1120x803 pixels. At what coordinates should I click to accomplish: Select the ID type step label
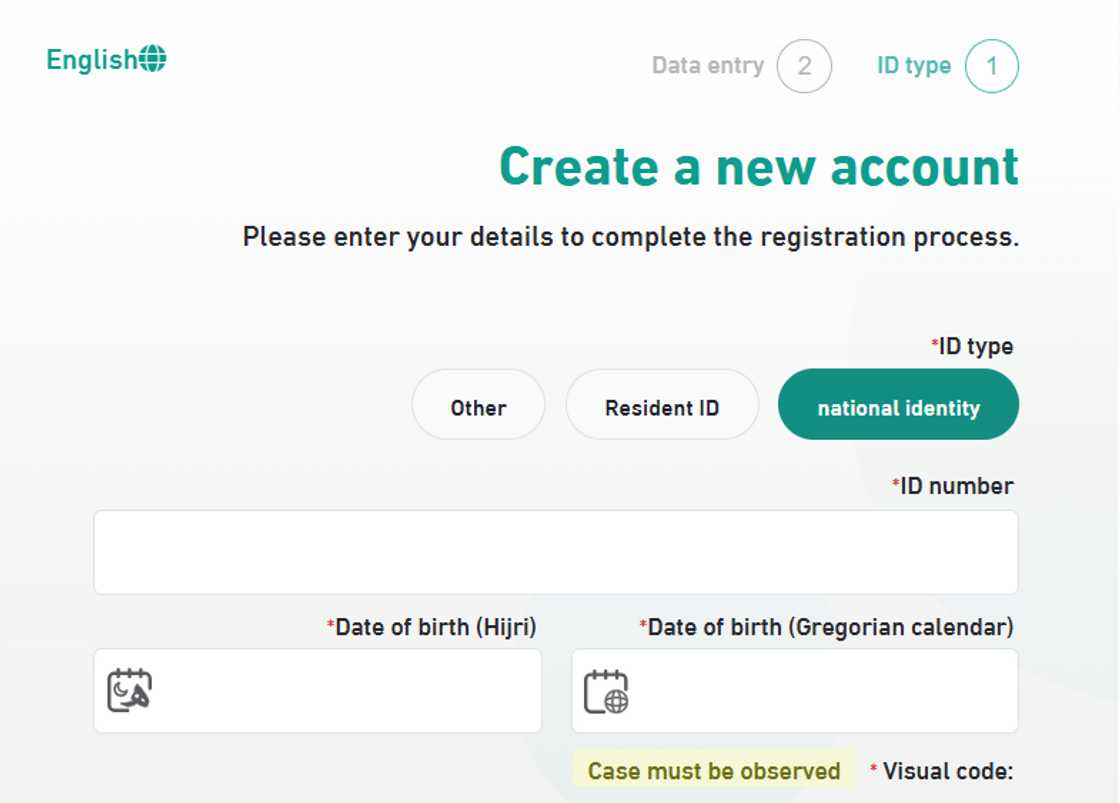[x=913, y=66]
